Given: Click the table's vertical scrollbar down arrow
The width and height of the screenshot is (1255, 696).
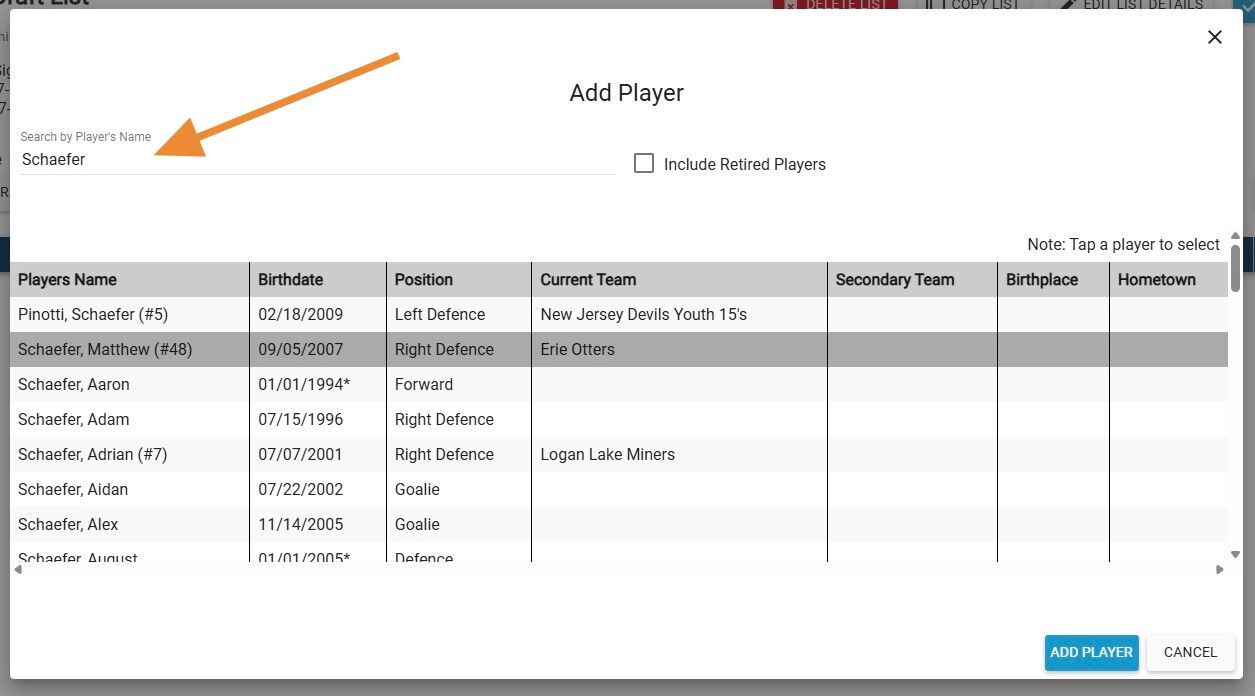Looking at the screenshot, I should pos(1236,554).
